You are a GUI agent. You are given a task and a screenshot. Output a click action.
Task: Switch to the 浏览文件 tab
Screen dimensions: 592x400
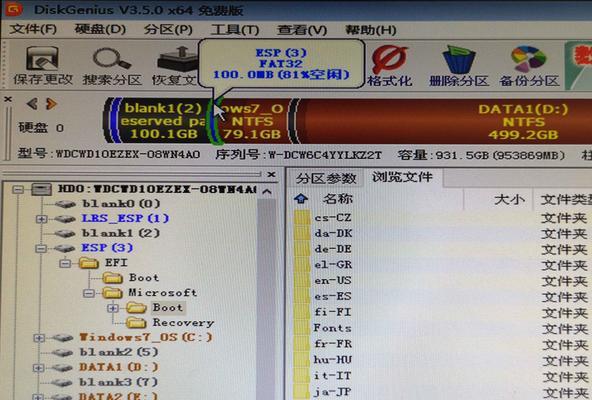[402, 177]
